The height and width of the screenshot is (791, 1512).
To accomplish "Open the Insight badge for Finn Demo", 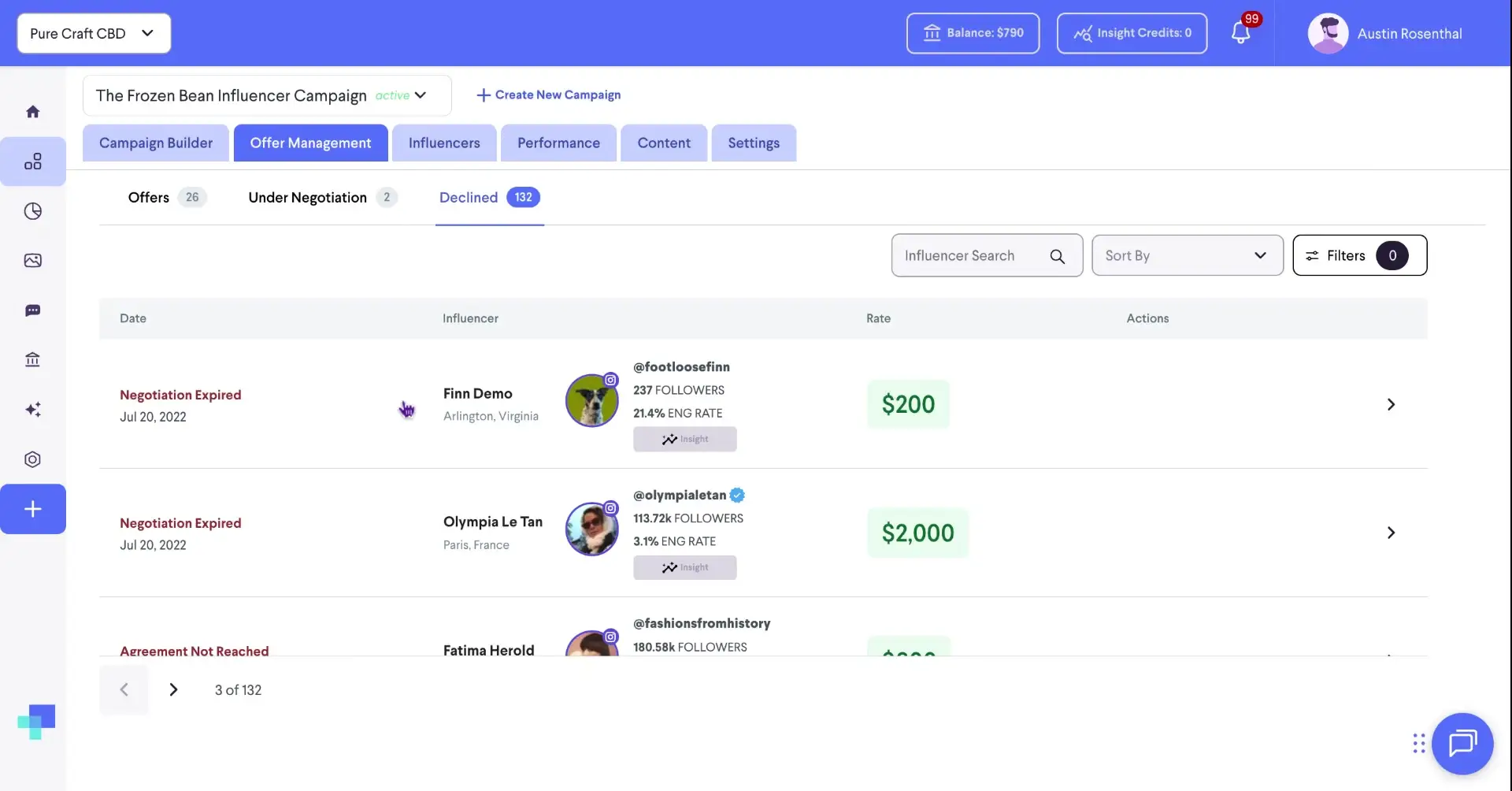I will (684, 439).
